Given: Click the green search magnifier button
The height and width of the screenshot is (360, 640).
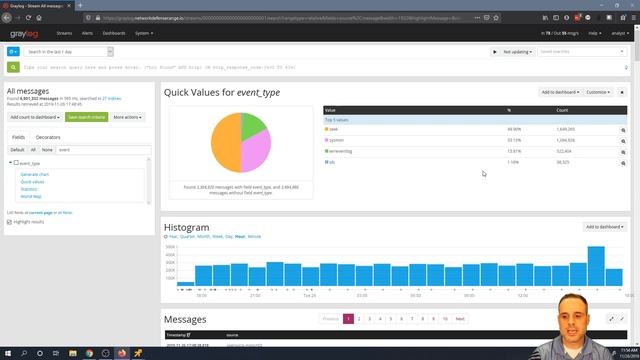Looking at the screenshot, I should (13, 67).
